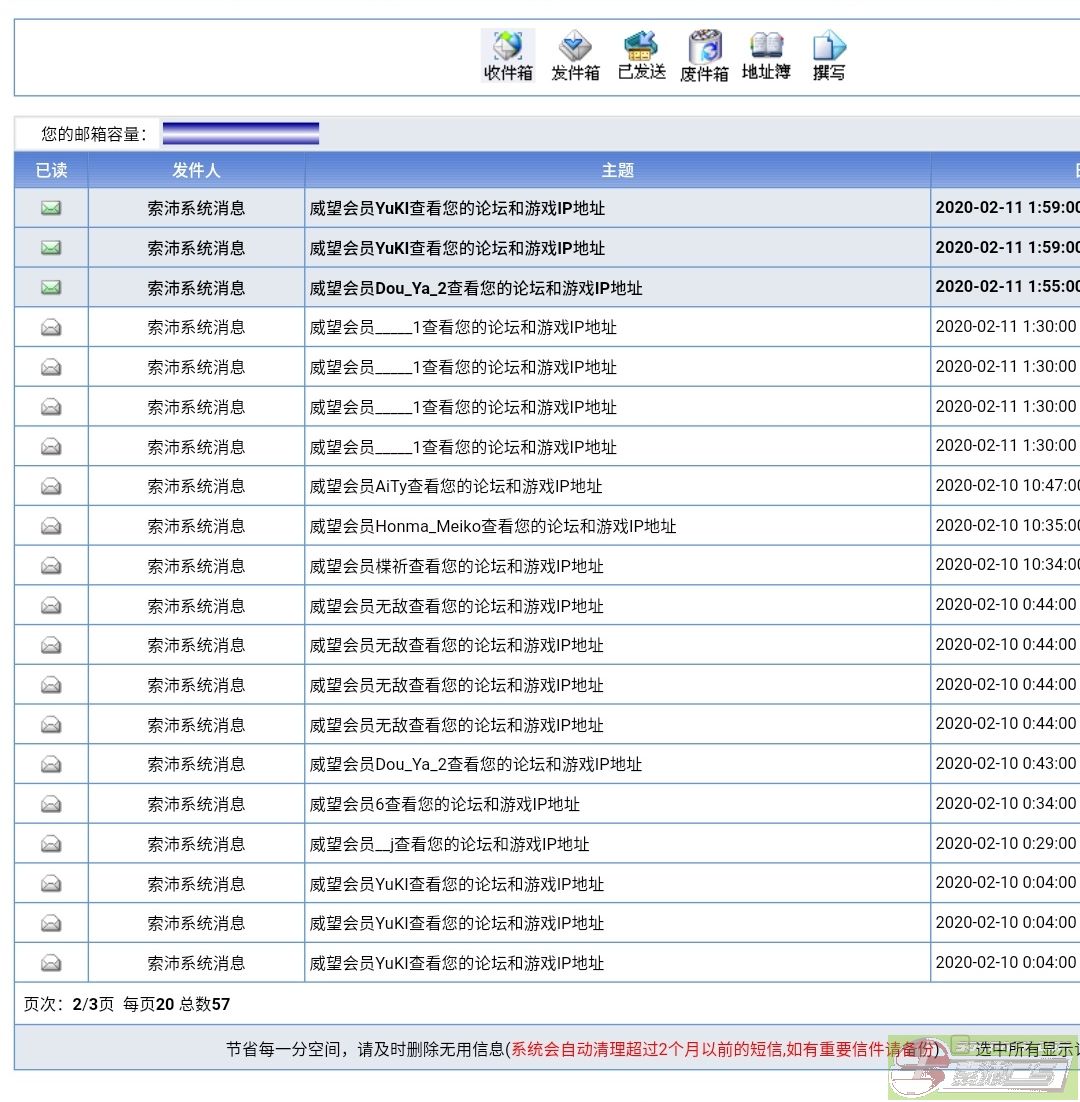This screenshot has height=1102, width=1080.
Task: Click the envelope icon in 楪祈 message row
Action: click(51, 566)
